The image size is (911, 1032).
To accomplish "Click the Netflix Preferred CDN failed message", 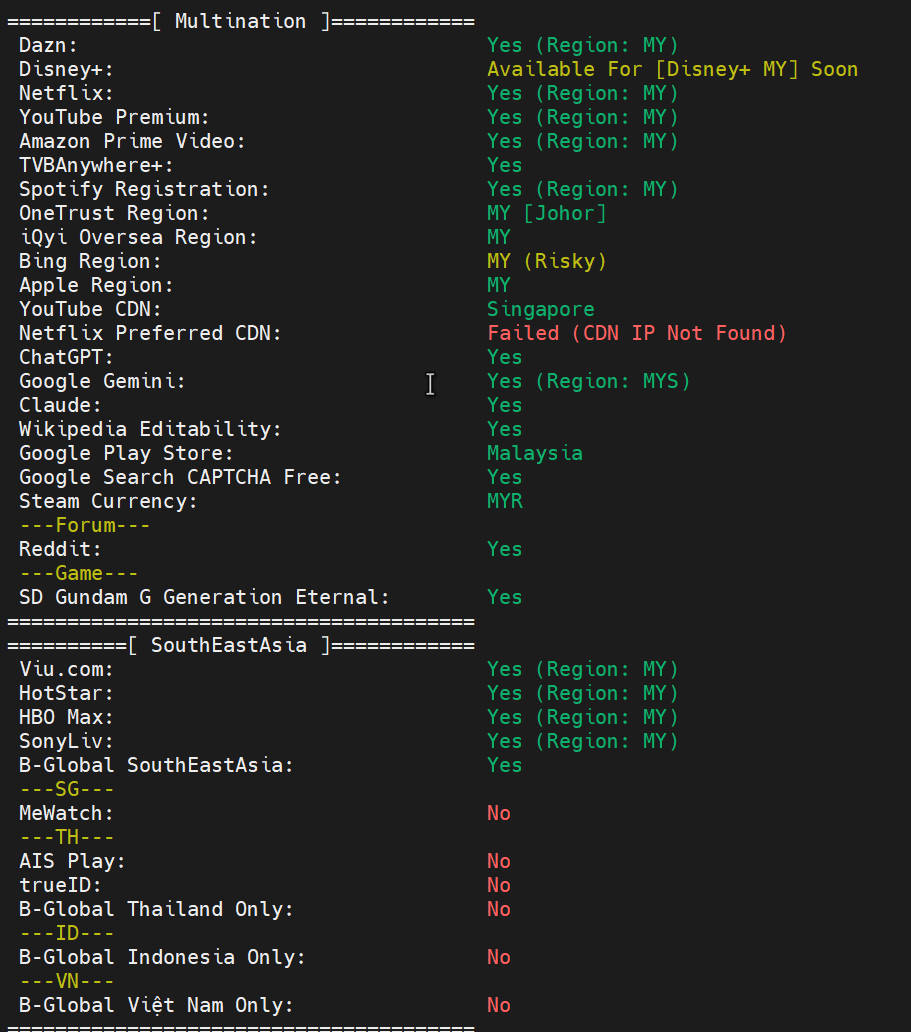I will pos(637,333).
